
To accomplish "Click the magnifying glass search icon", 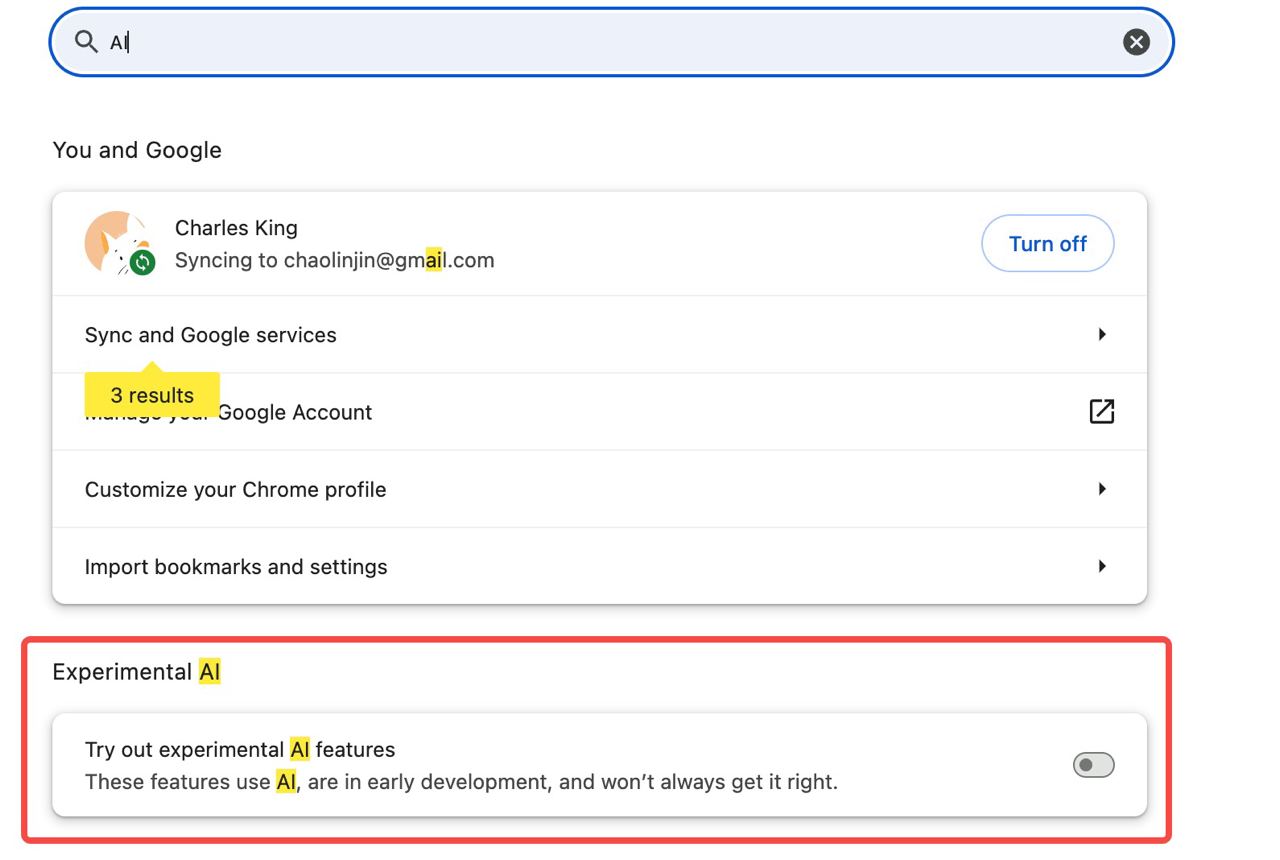I will tap(87, 42).
